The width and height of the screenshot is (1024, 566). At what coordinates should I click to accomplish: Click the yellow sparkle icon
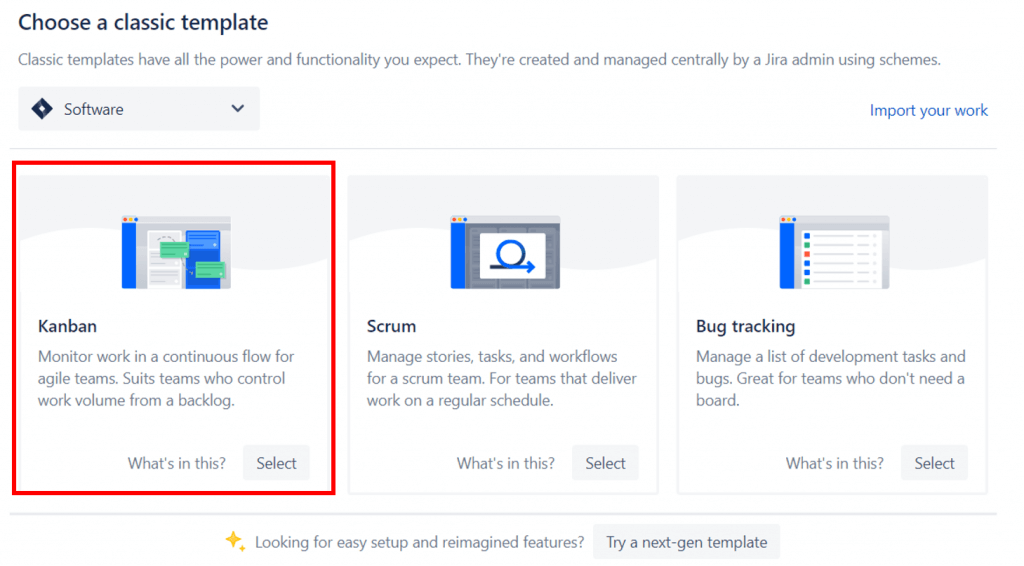coord(234,541)
